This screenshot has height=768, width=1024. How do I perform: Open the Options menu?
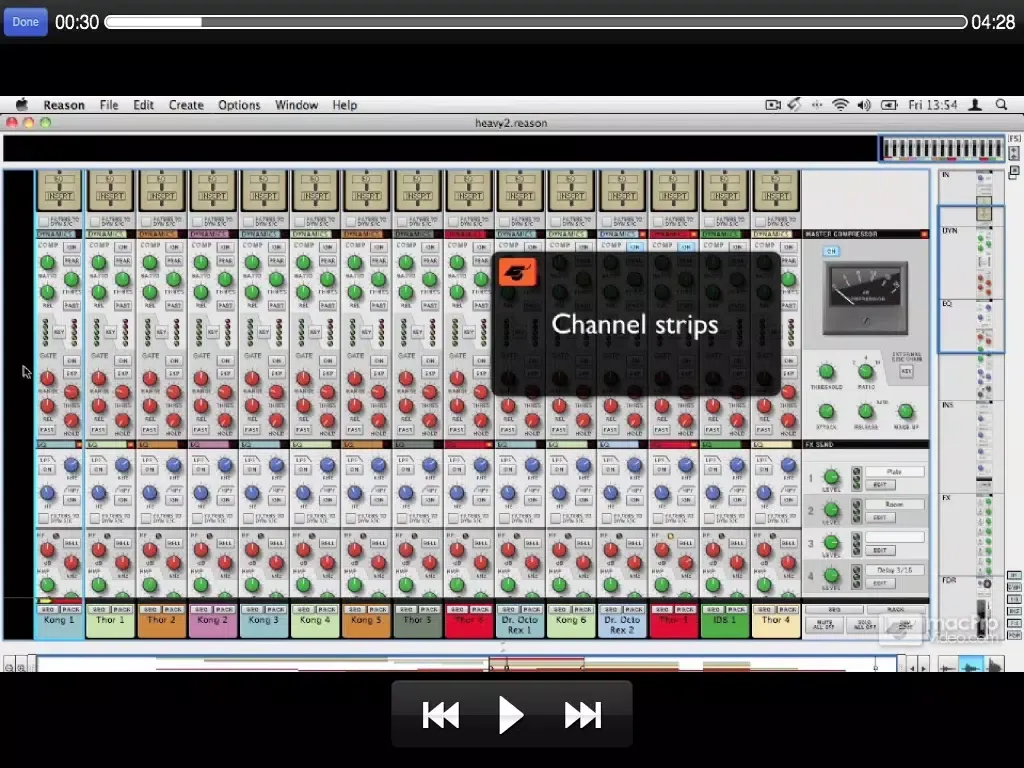(x=239, y=105)
